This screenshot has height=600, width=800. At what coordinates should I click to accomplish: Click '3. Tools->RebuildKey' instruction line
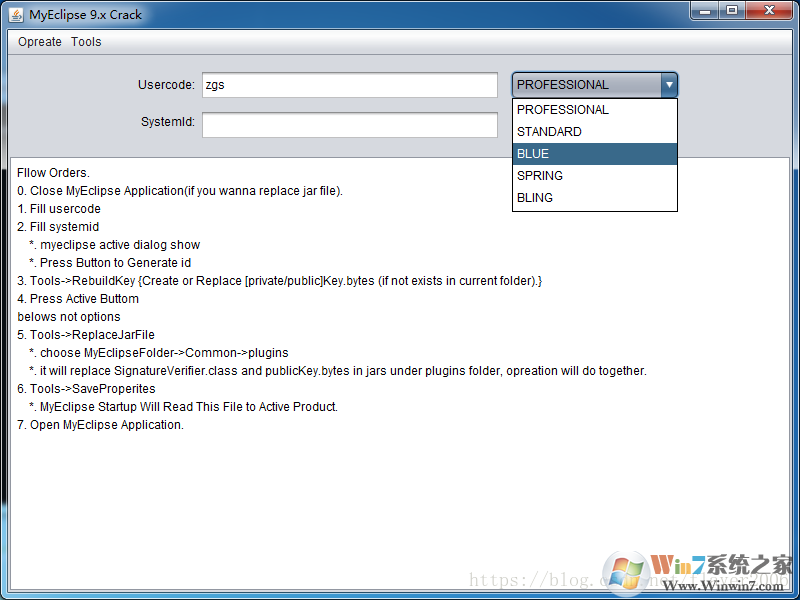pos(280,281)
